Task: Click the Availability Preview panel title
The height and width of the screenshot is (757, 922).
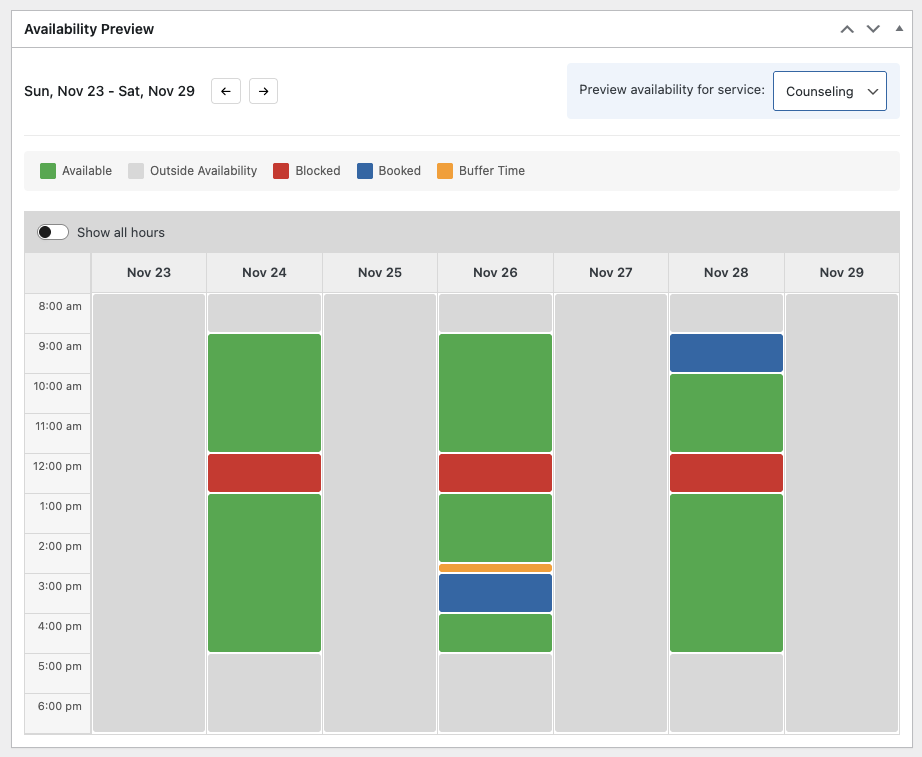Action: point(89,29)
